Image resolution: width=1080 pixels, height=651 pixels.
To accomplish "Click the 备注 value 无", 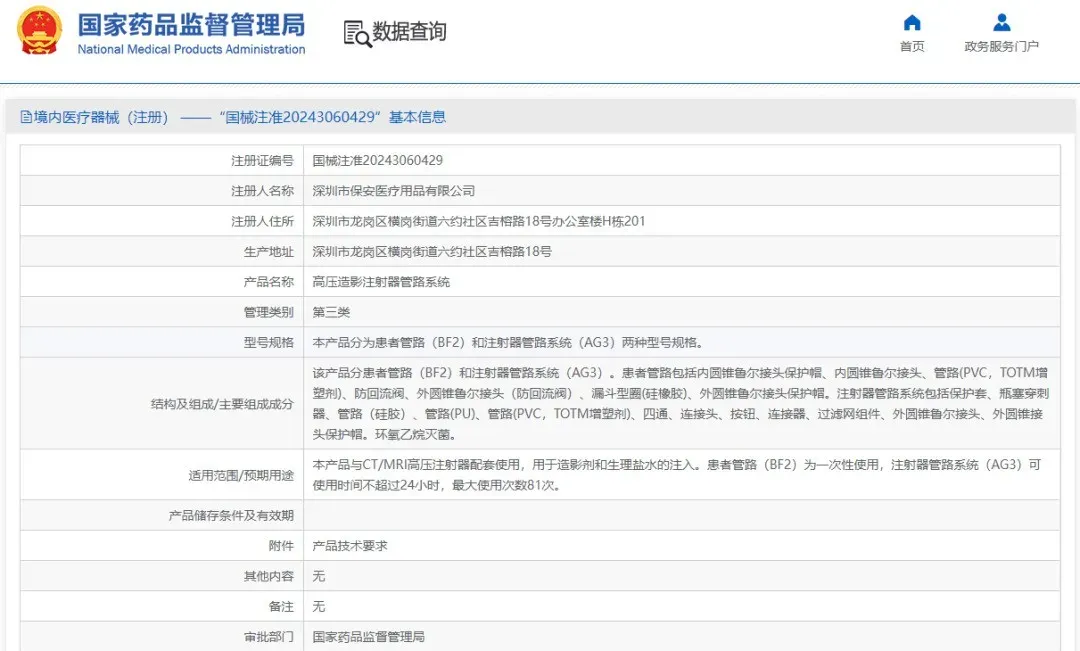I will pyautogui.click(x=318, y=606).
